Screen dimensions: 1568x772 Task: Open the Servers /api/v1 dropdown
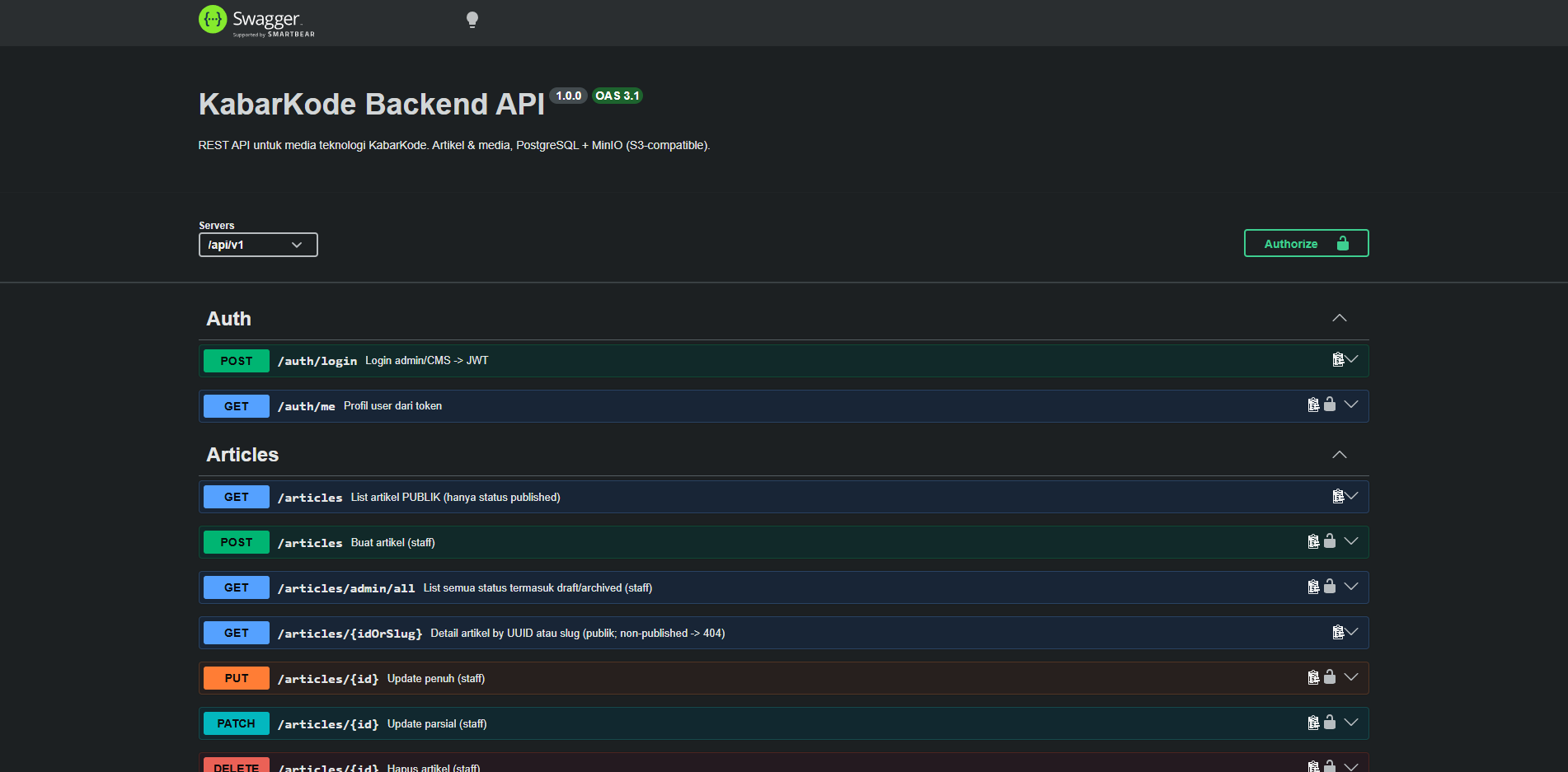click(258, 245)
